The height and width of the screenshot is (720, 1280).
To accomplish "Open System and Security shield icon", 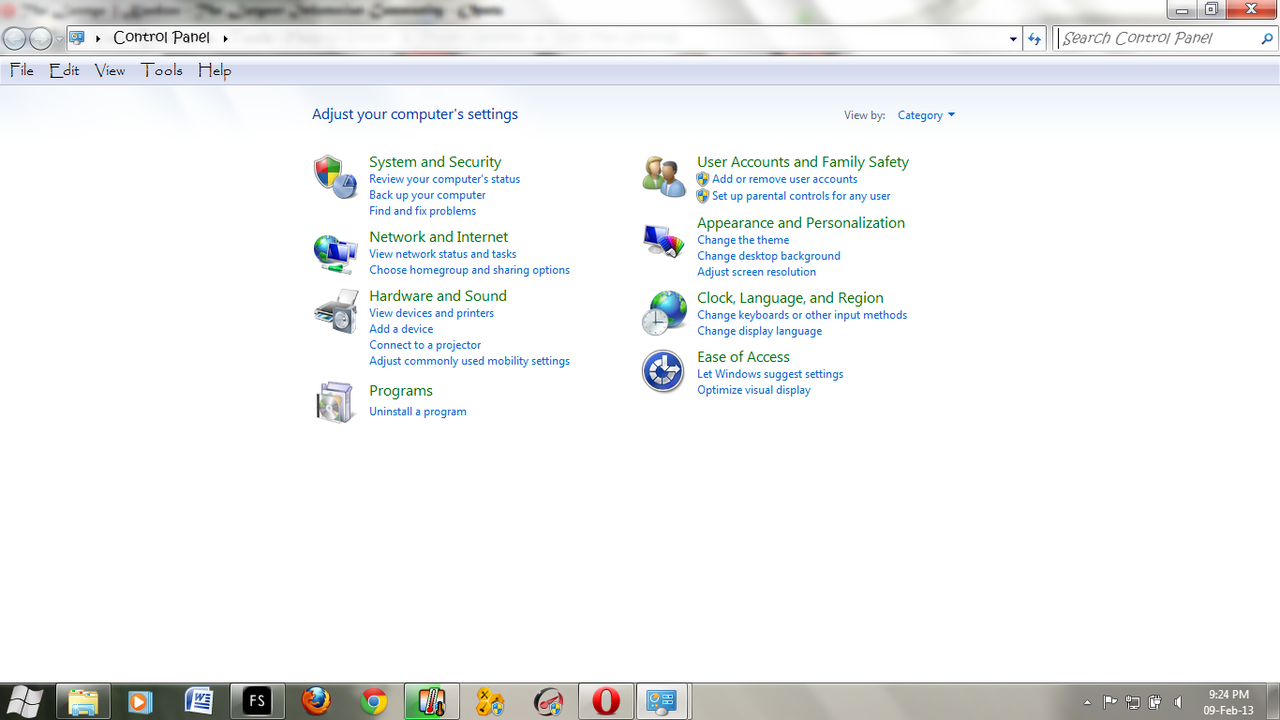I will click(334, 178).
